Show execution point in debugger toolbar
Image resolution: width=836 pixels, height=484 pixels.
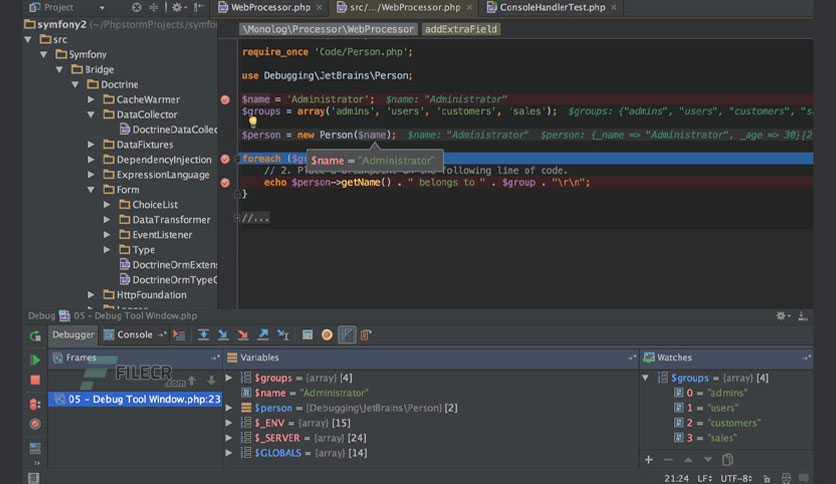[x=179, y=335]
